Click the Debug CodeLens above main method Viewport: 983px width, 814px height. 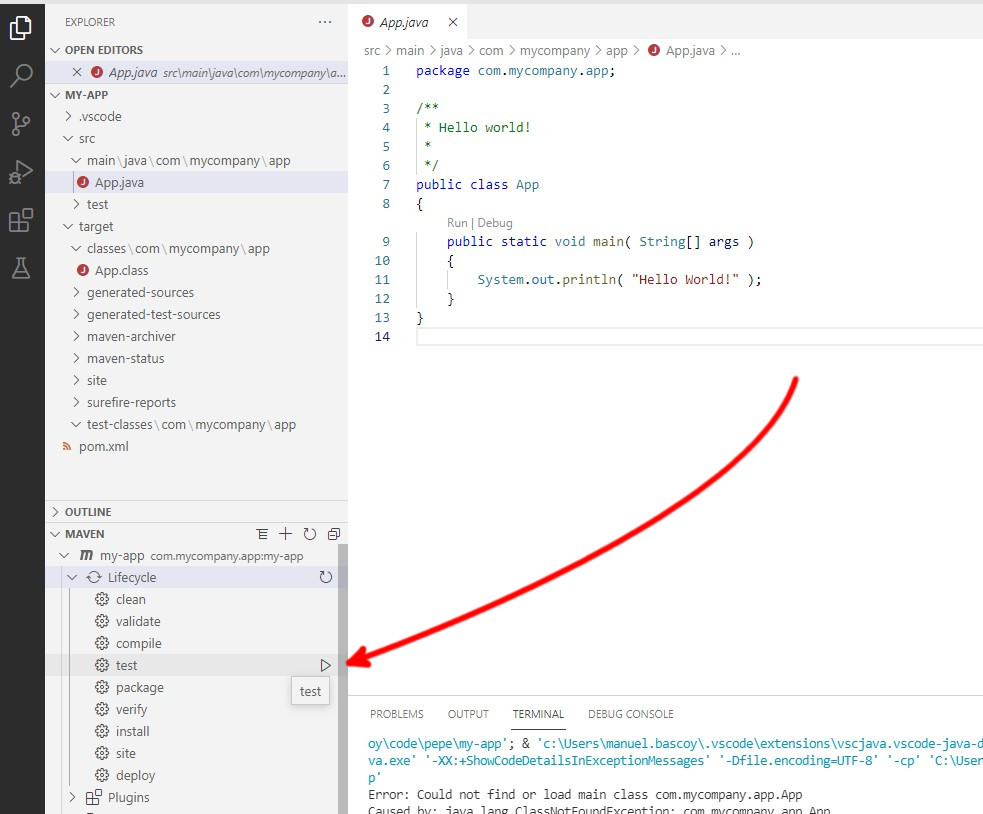tap(496, 223)
